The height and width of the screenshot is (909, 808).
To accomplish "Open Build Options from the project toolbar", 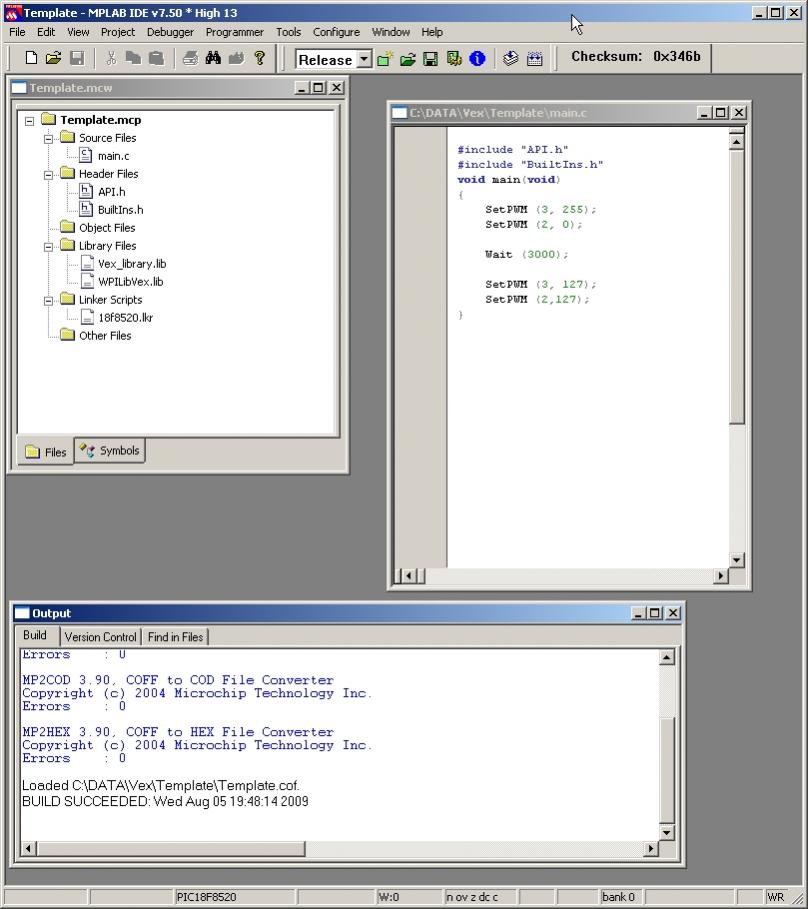I will tap(454, 59).
